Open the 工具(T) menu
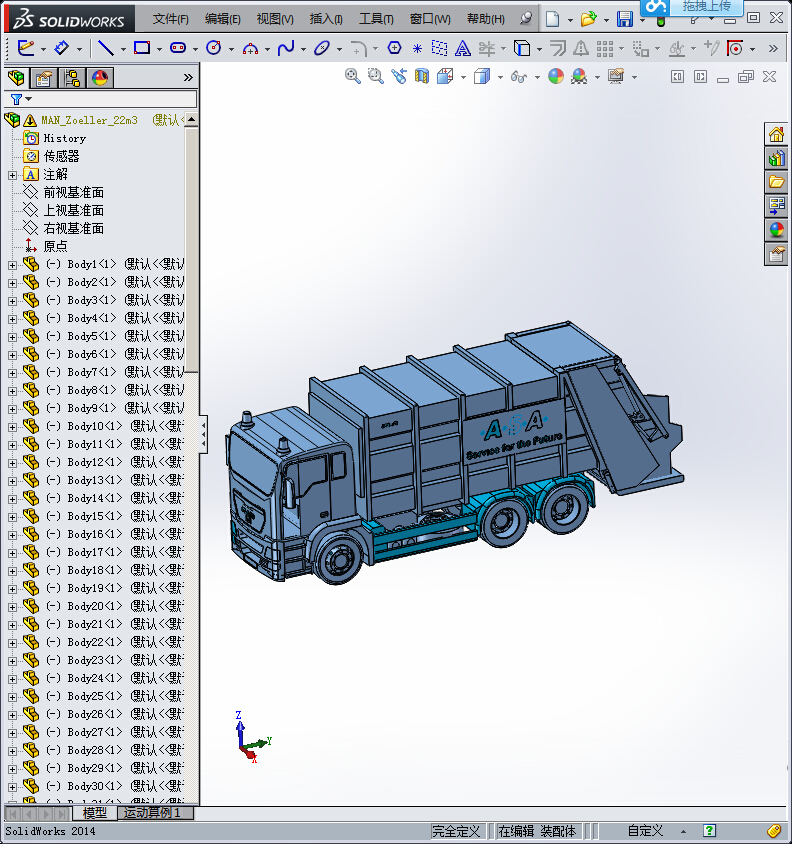 376,19
